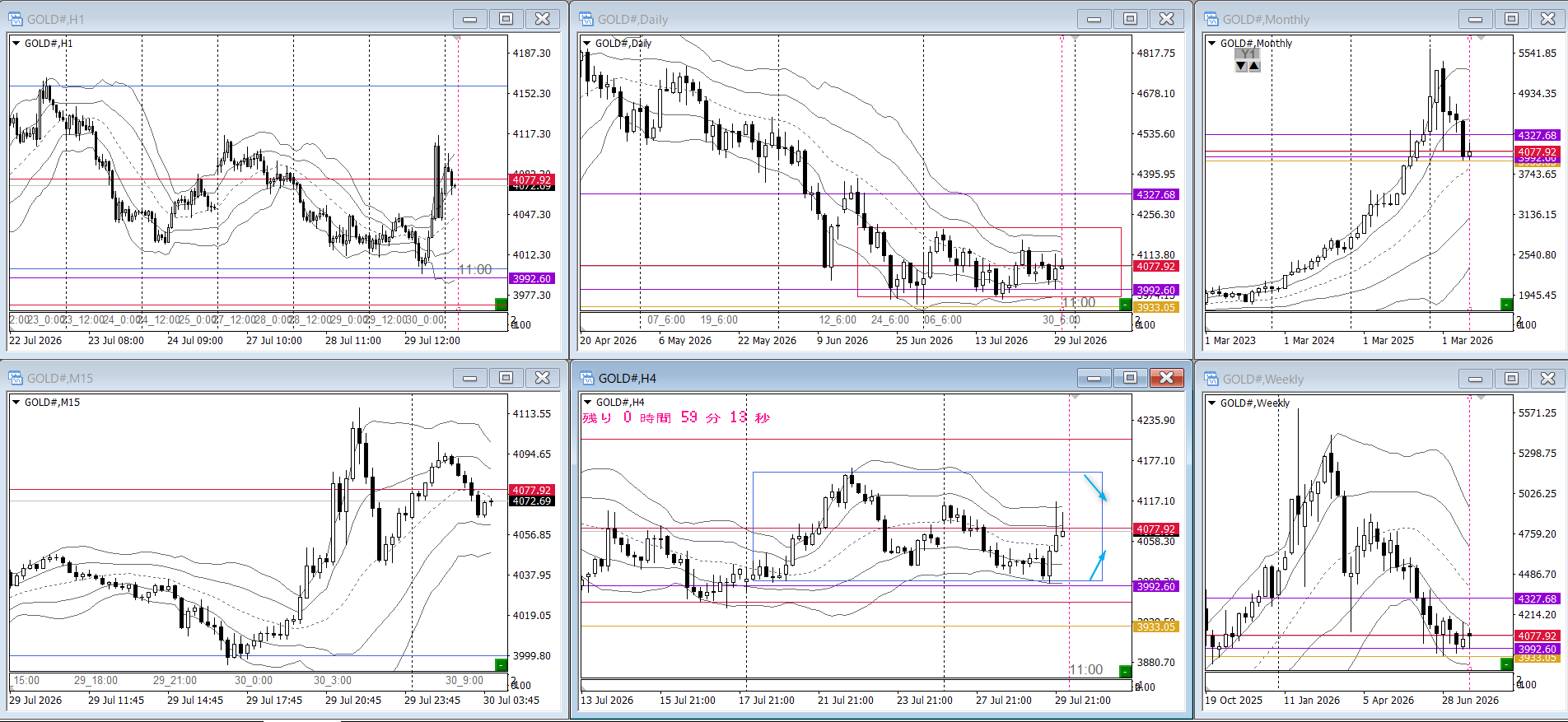Open the GOLD#,H1 chart label dropdown triangle
The image size is (1568, 722).
click(16, 44)
